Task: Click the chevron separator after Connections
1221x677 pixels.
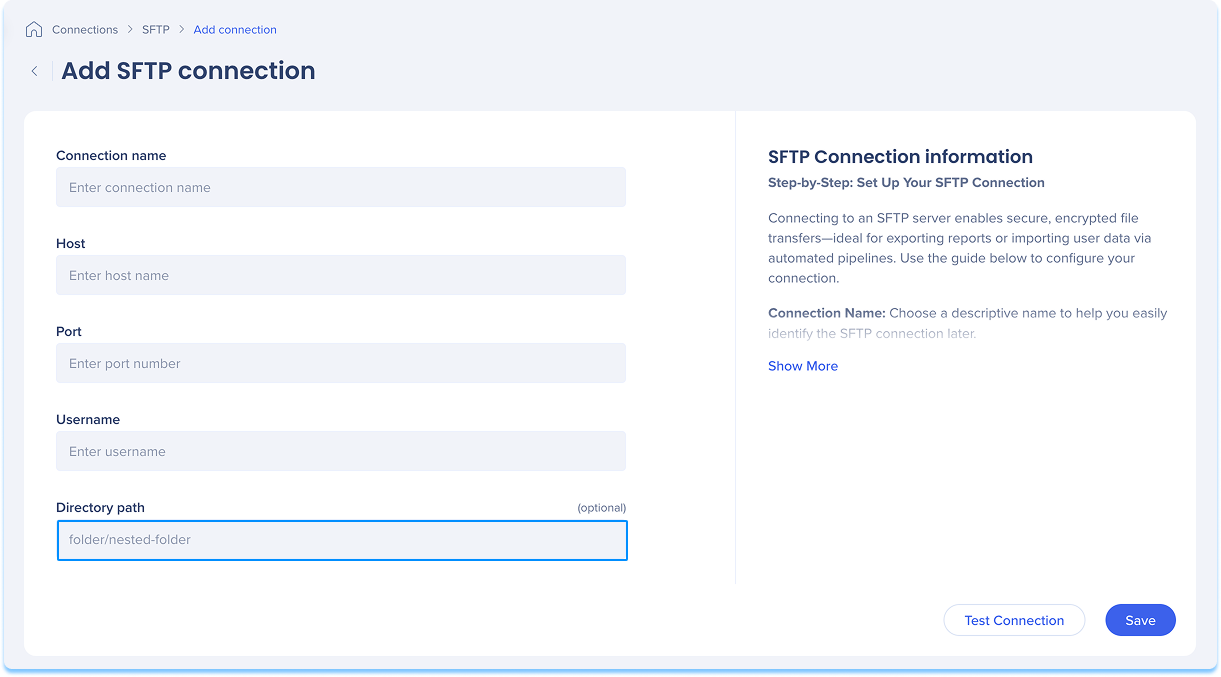Action: [130, 30]
